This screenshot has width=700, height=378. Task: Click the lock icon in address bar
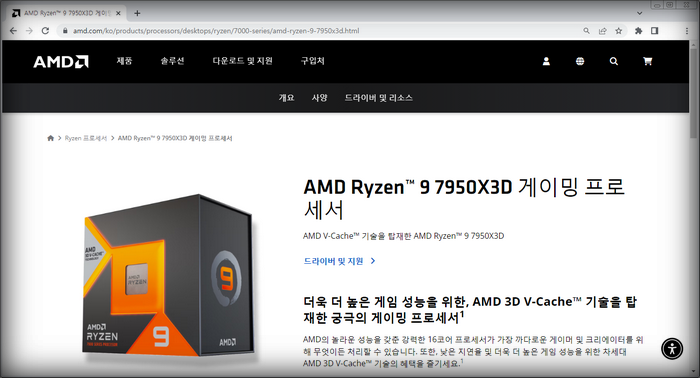tap(65, 31)
